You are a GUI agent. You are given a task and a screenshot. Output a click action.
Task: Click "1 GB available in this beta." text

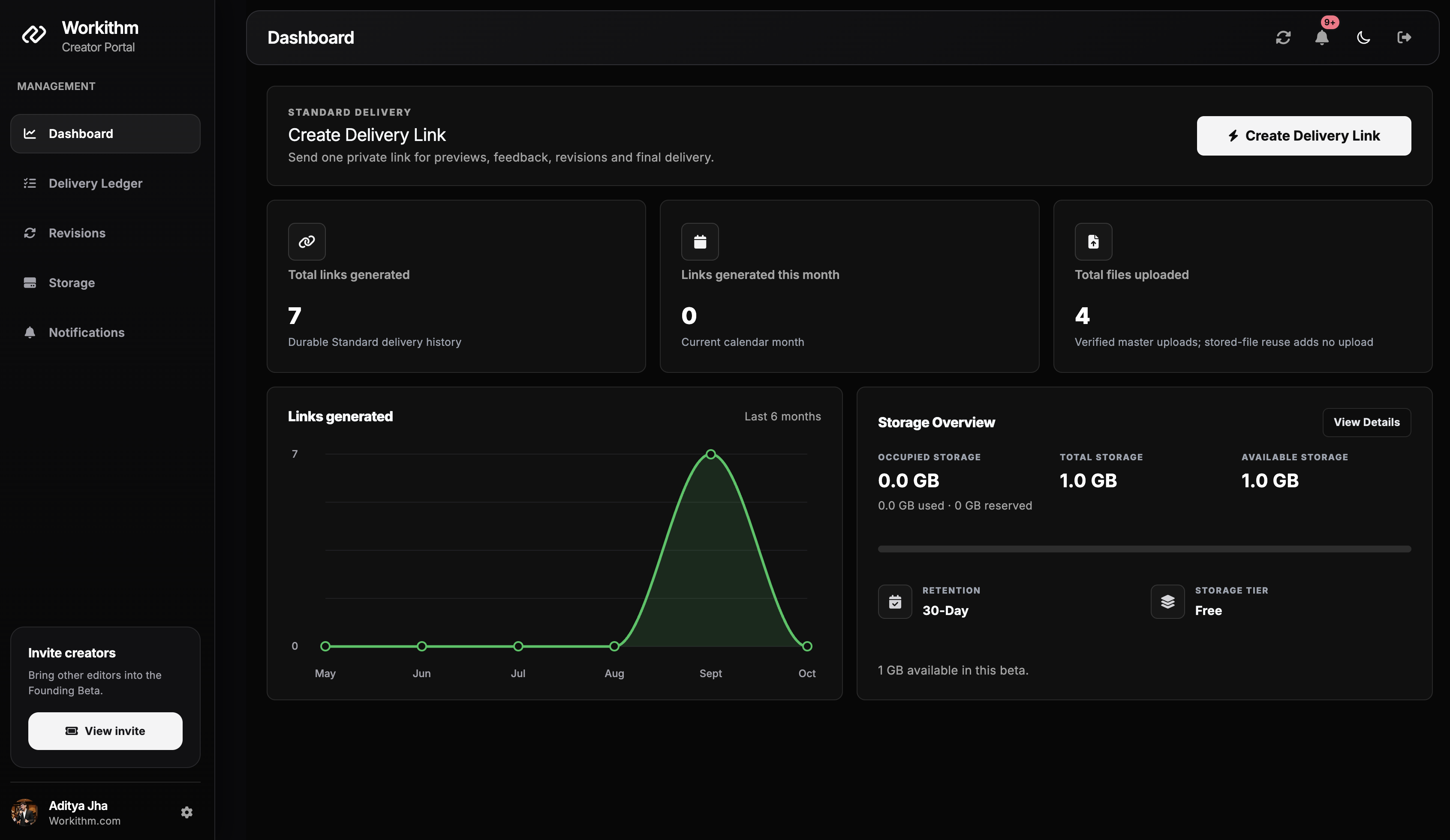953,670
